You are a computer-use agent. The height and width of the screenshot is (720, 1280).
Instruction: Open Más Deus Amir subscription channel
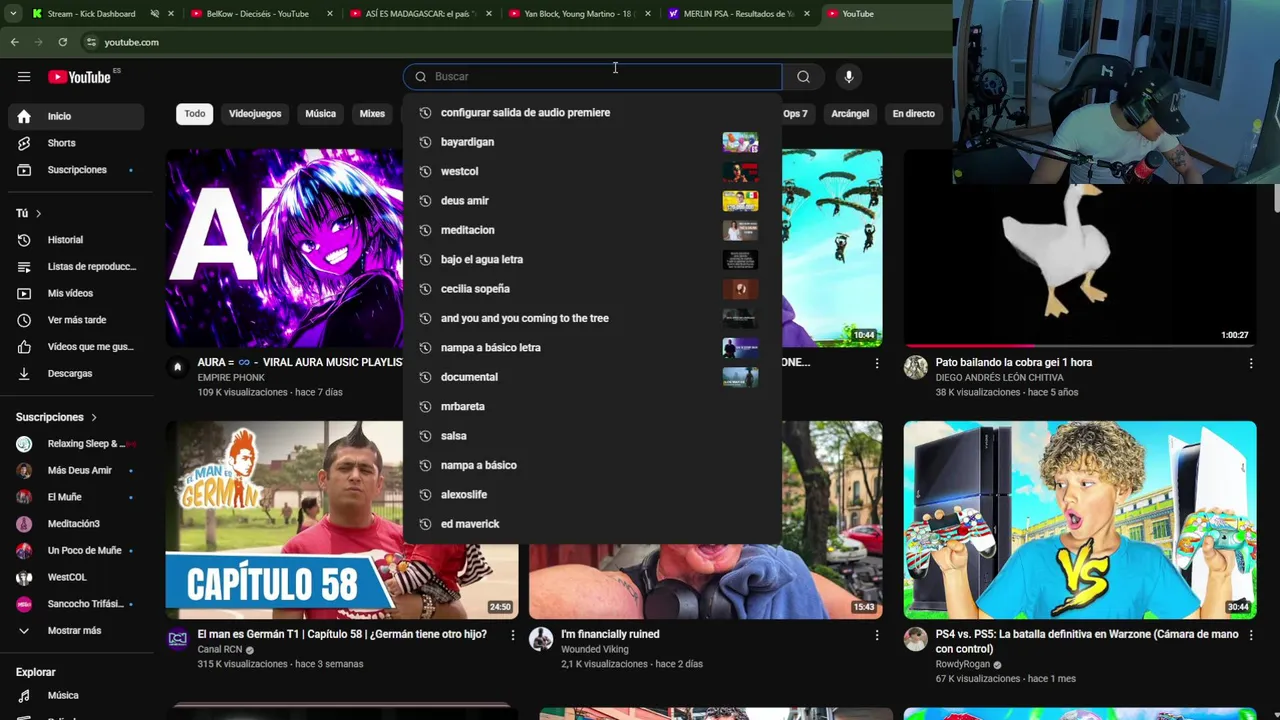(x=76, y=470)
